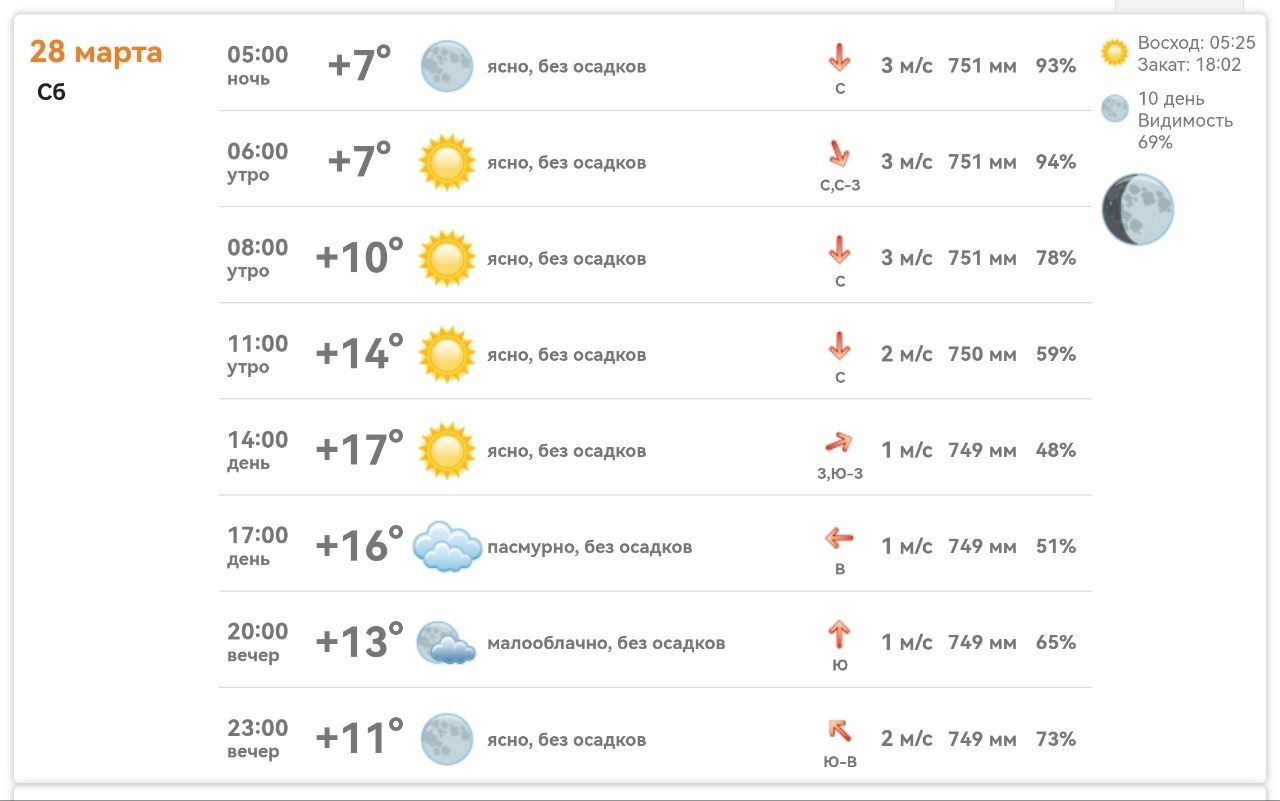The image size is (1280, 801).
Task: Click "пасмурно, без осадков" description
Action: [x=589, y=547]
